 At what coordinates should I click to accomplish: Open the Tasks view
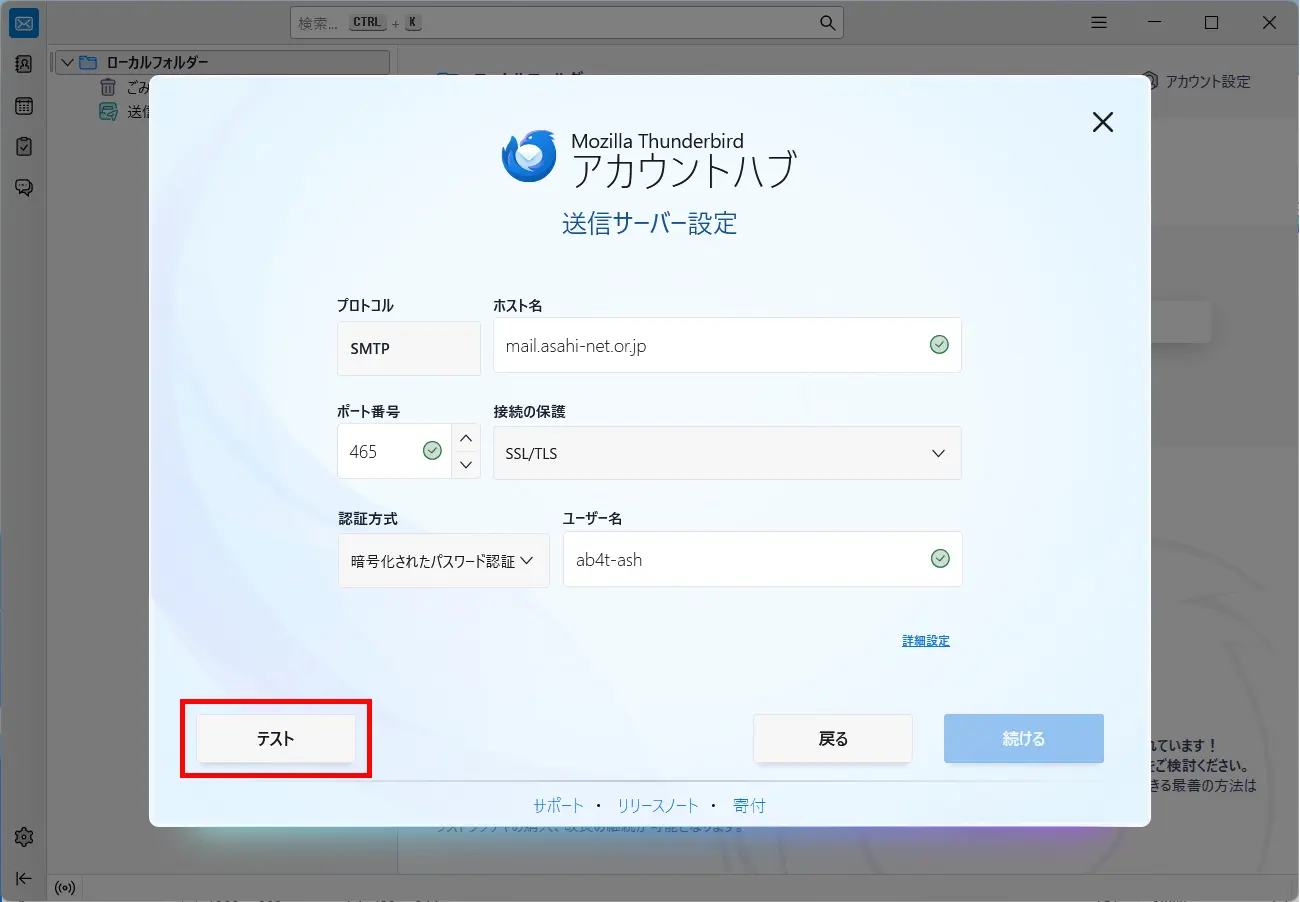[x=23, y=146]
